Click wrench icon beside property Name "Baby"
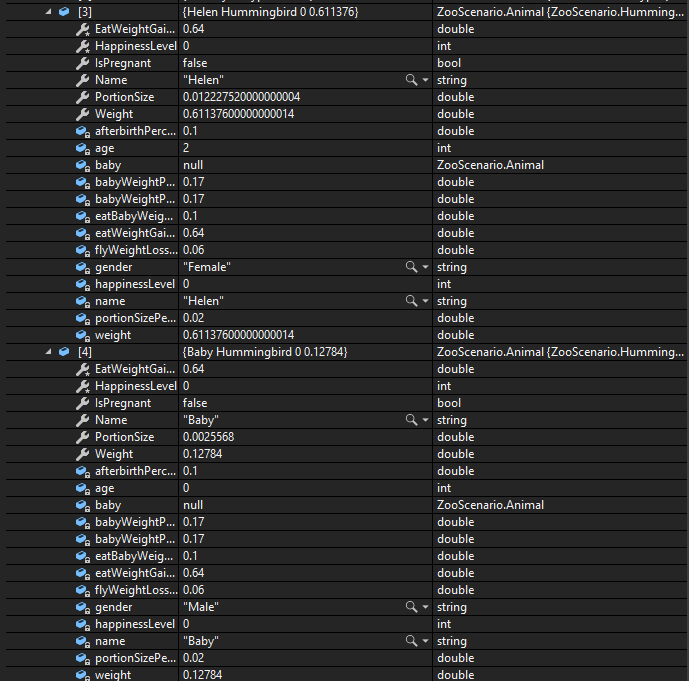Screen dimensions: 689x681 83,420
